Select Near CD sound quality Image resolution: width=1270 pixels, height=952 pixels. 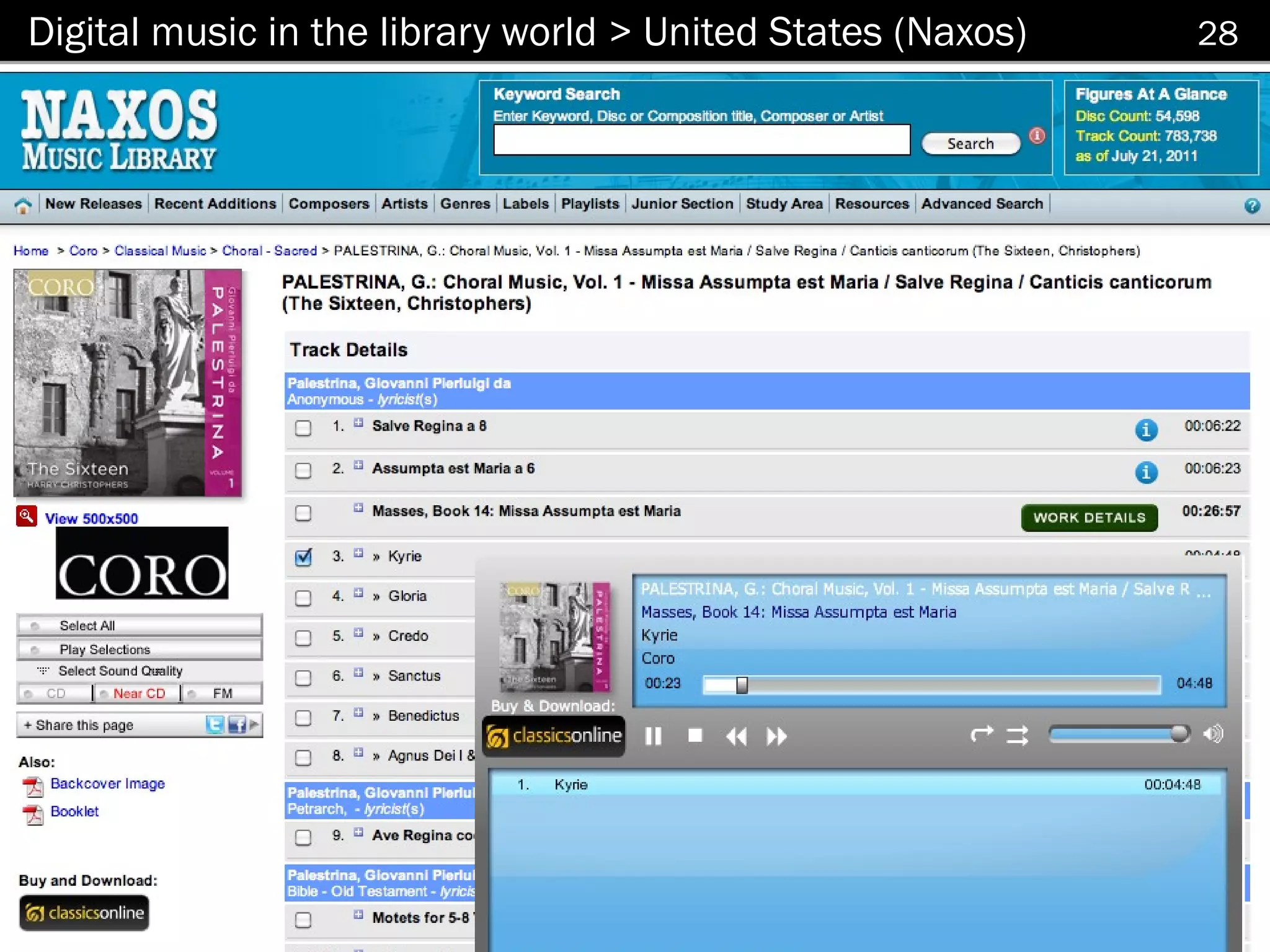138,694
